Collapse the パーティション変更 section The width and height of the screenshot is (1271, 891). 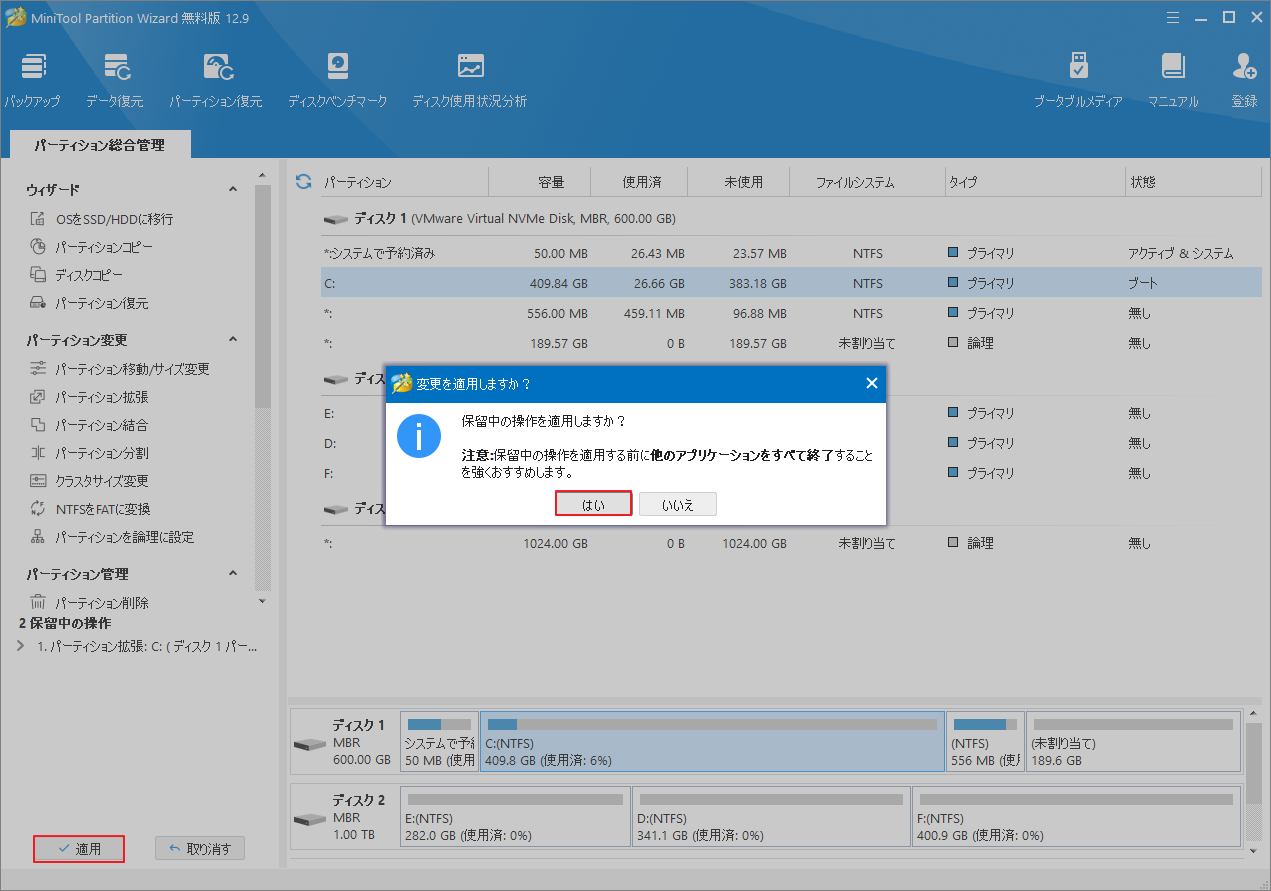233,340
